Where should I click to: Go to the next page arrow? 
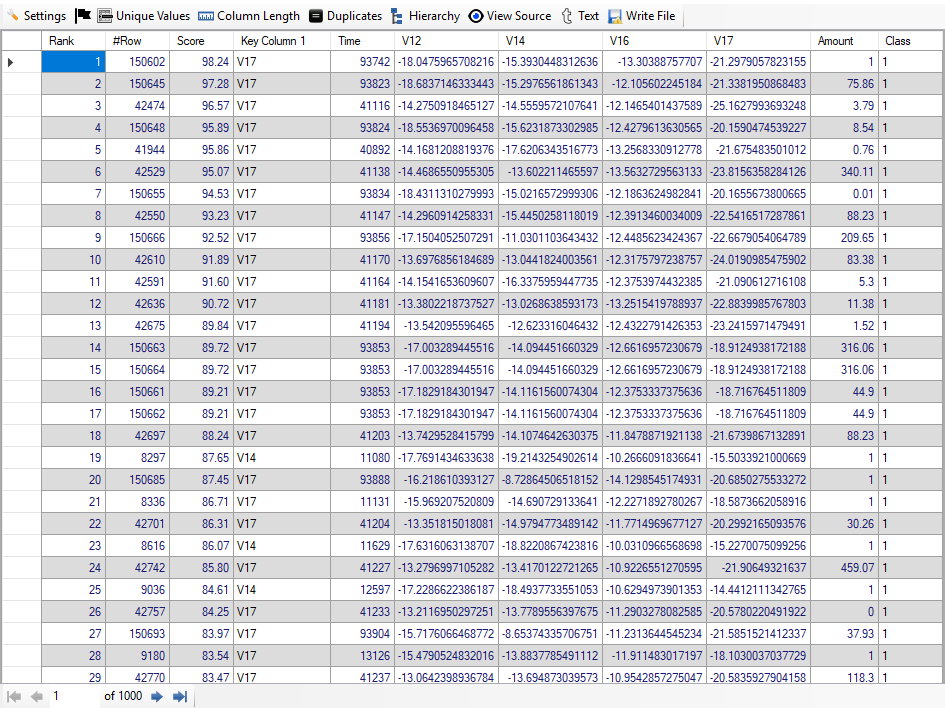[x=157, y=696]
